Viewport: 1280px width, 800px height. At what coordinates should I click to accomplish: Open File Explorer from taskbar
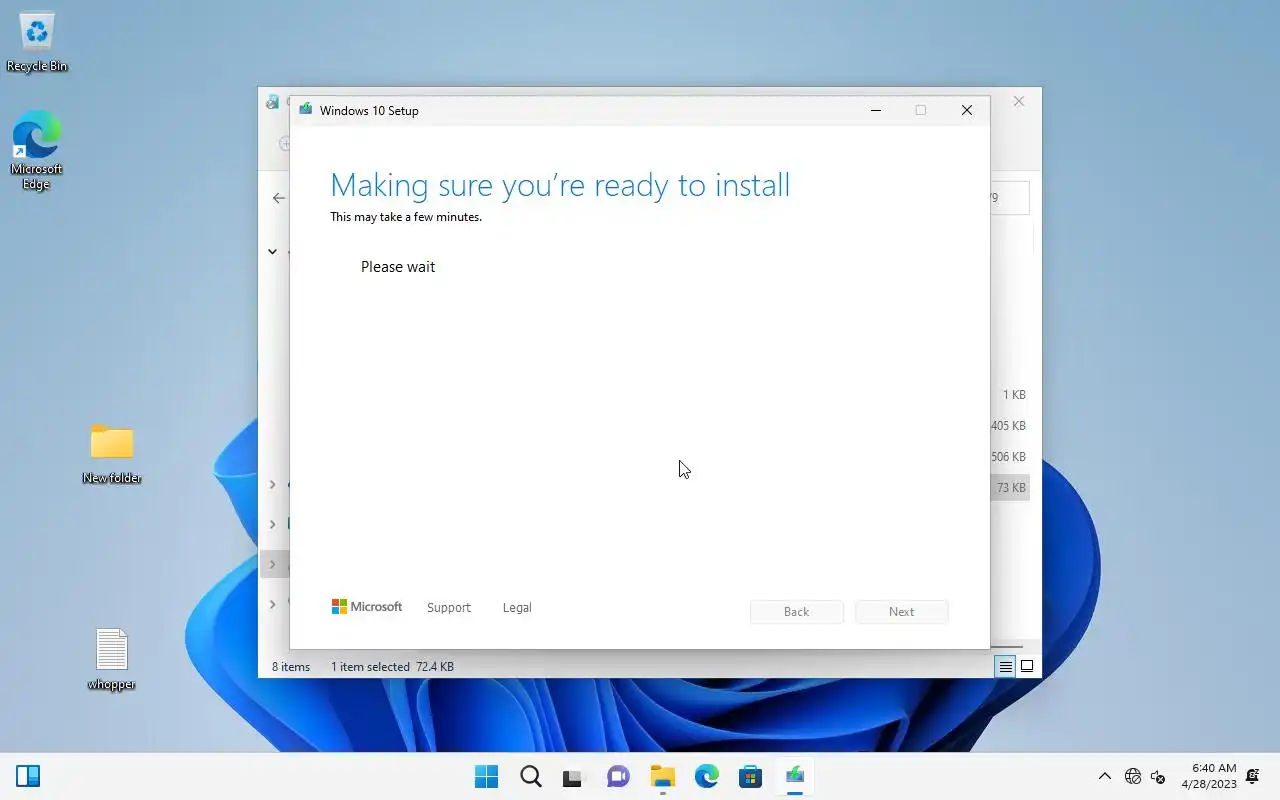coord(662,776)
